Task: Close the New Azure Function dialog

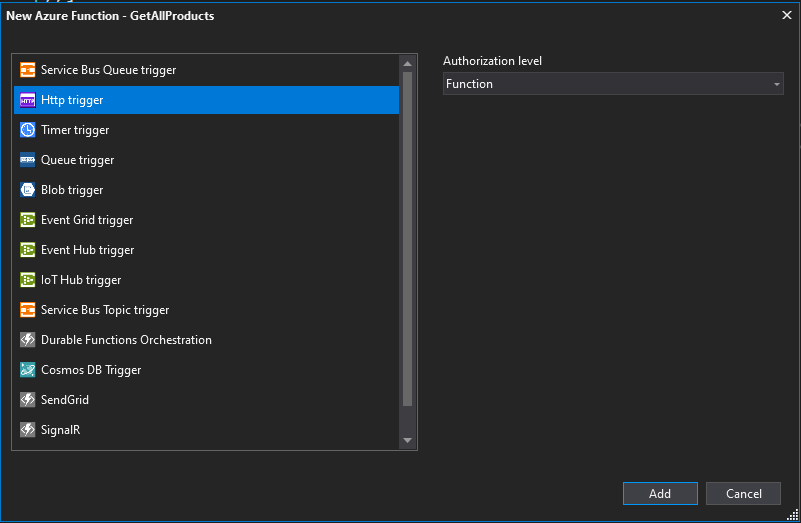Action: click(787, 15)
